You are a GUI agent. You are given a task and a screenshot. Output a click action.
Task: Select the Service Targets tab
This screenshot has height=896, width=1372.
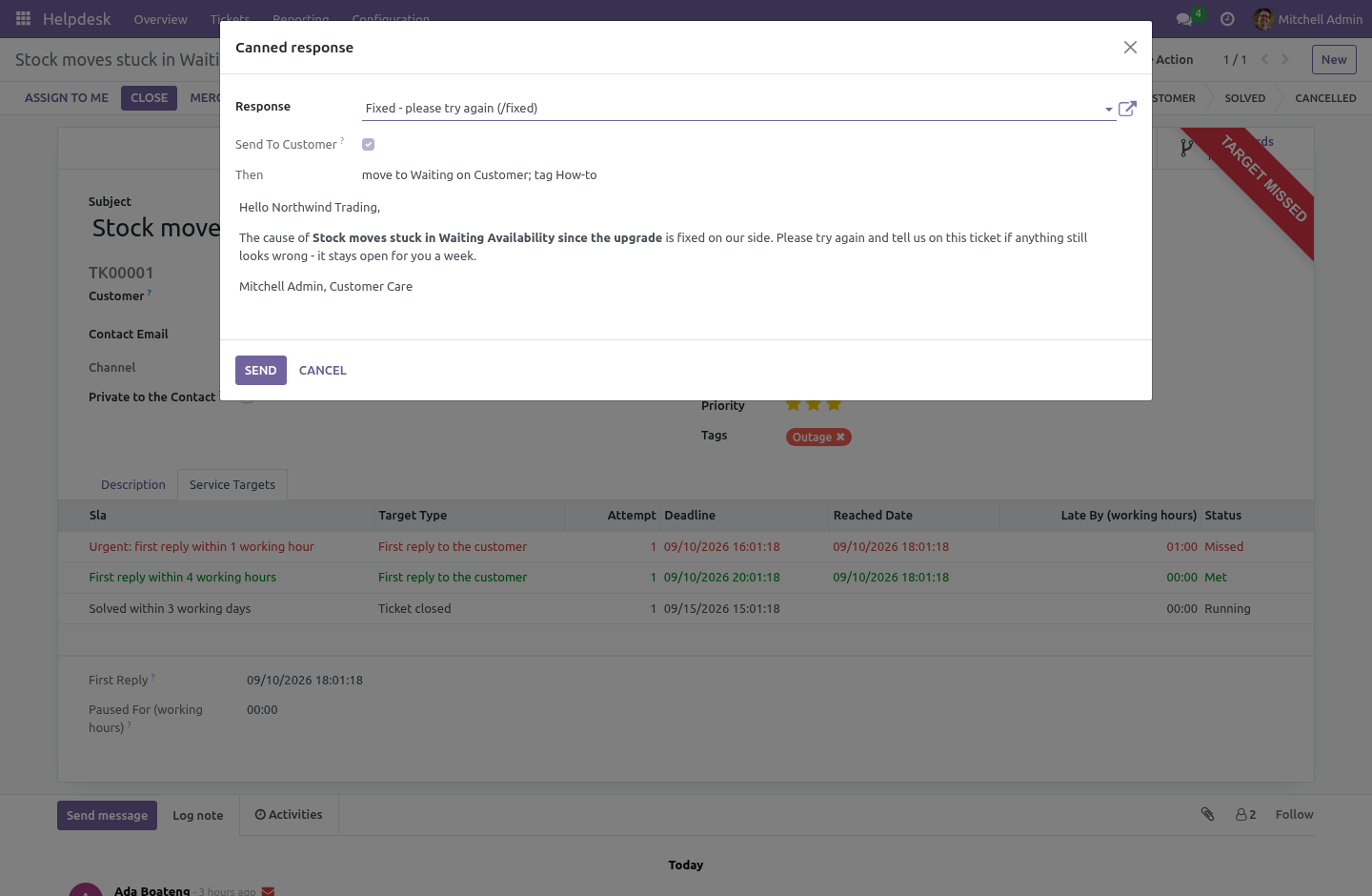pos(232,485)
